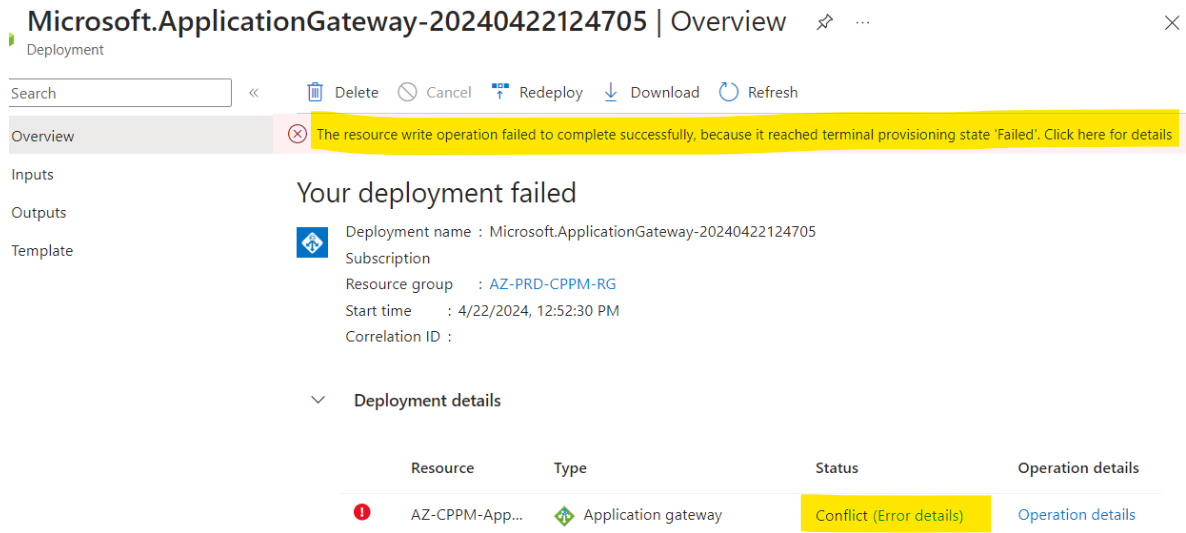Click the Download arrow icon
Image resolution: width=1186 pixels, height=533 pixels.
(611, 92)
